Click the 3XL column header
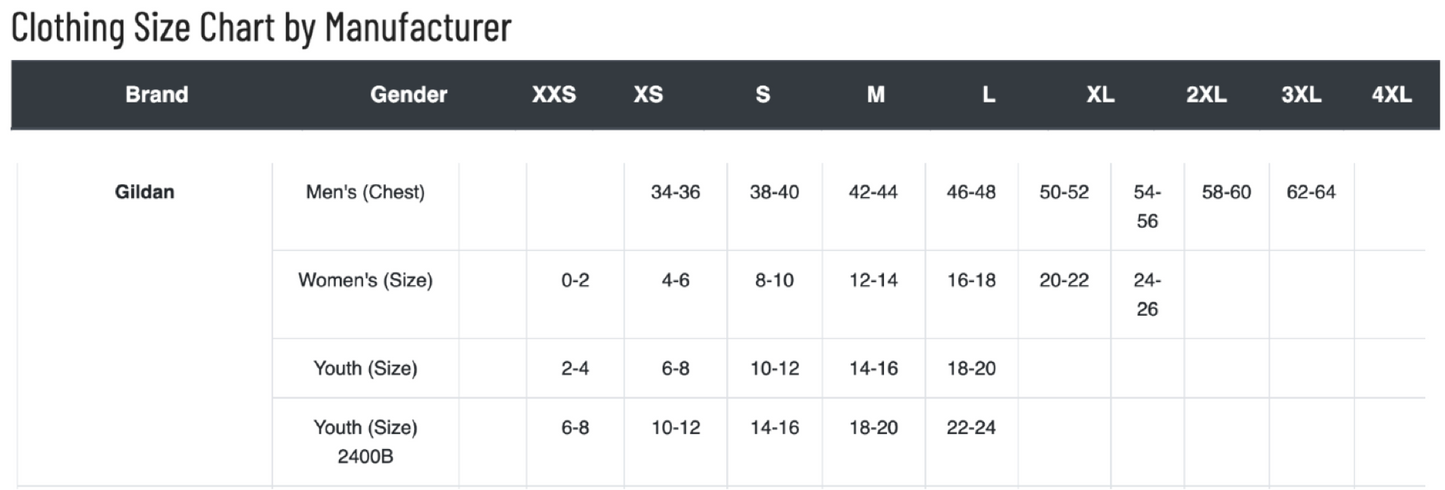The image size is (1445, 490). click(x=1301, y=95)
